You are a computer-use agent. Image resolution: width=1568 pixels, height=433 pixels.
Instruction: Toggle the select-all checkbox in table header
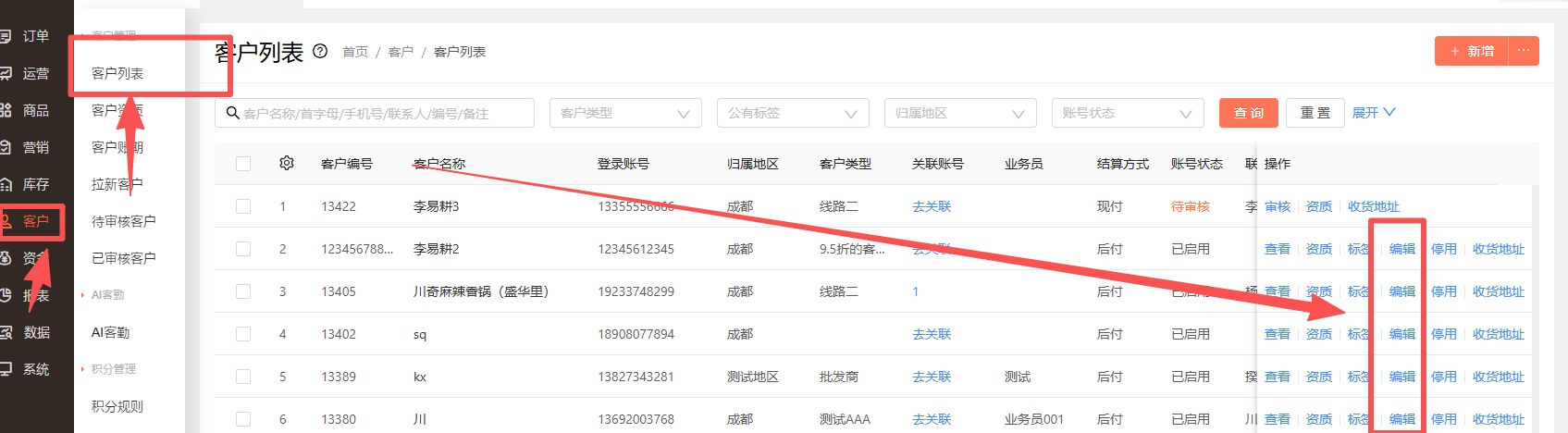pos(243,164)
